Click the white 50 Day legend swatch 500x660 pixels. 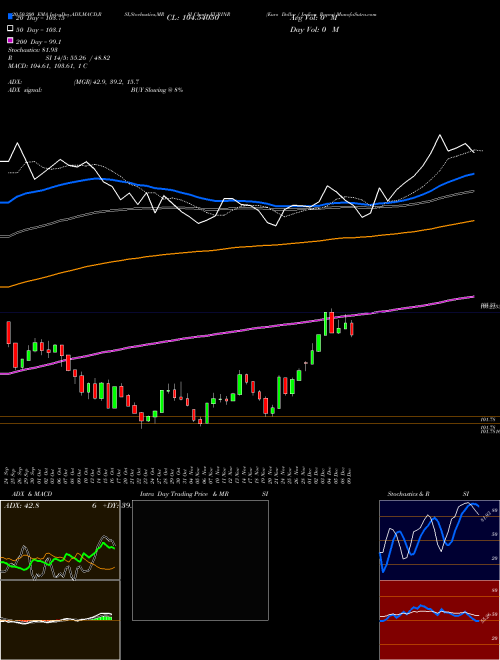click(x=11, y=29)
